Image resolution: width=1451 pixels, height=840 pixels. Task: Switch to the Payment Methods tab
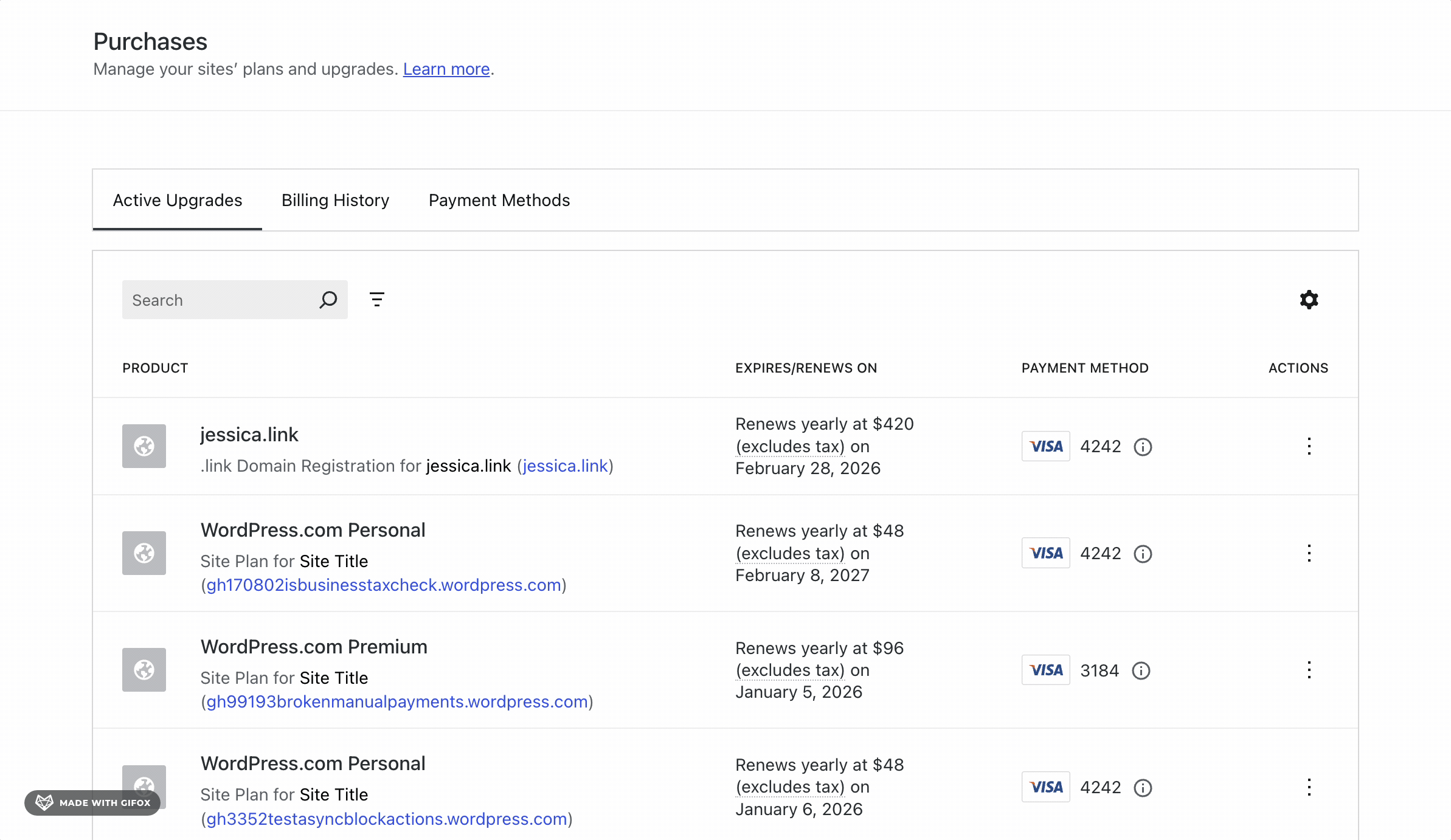point(499,200)
